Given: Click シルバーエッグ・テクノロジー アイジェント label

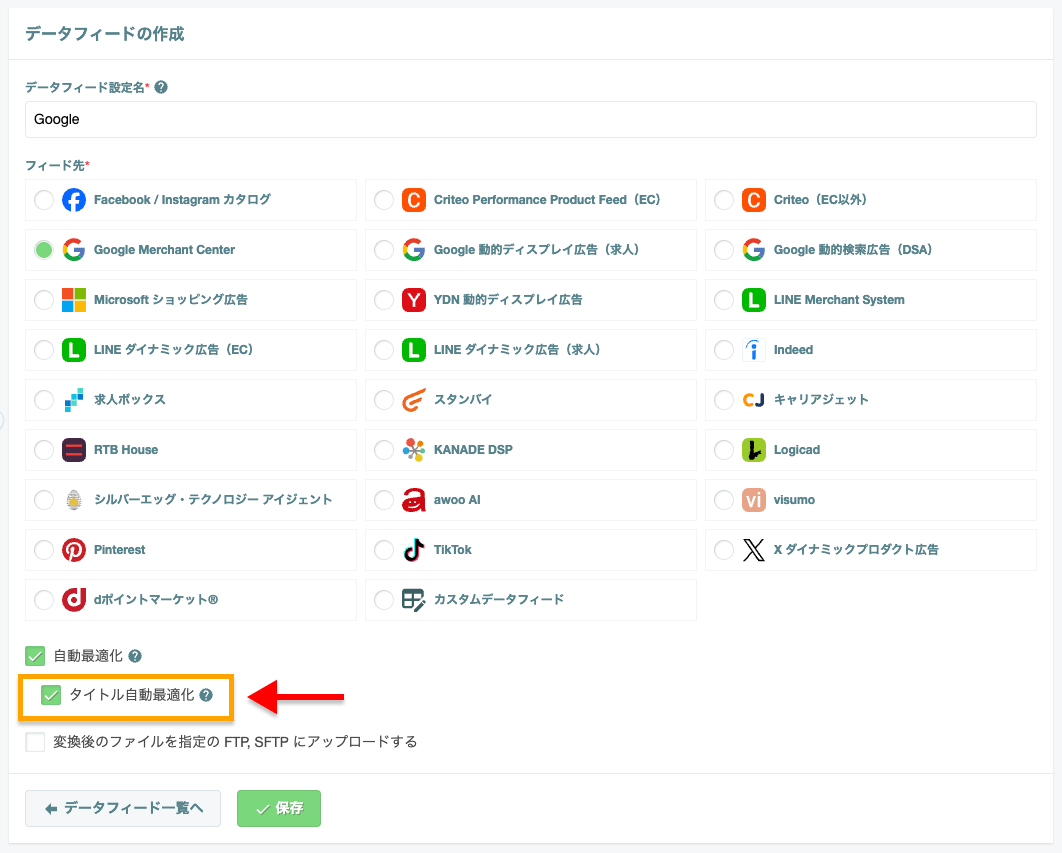Looking at the screenshot, I should [x=213, y=500].
